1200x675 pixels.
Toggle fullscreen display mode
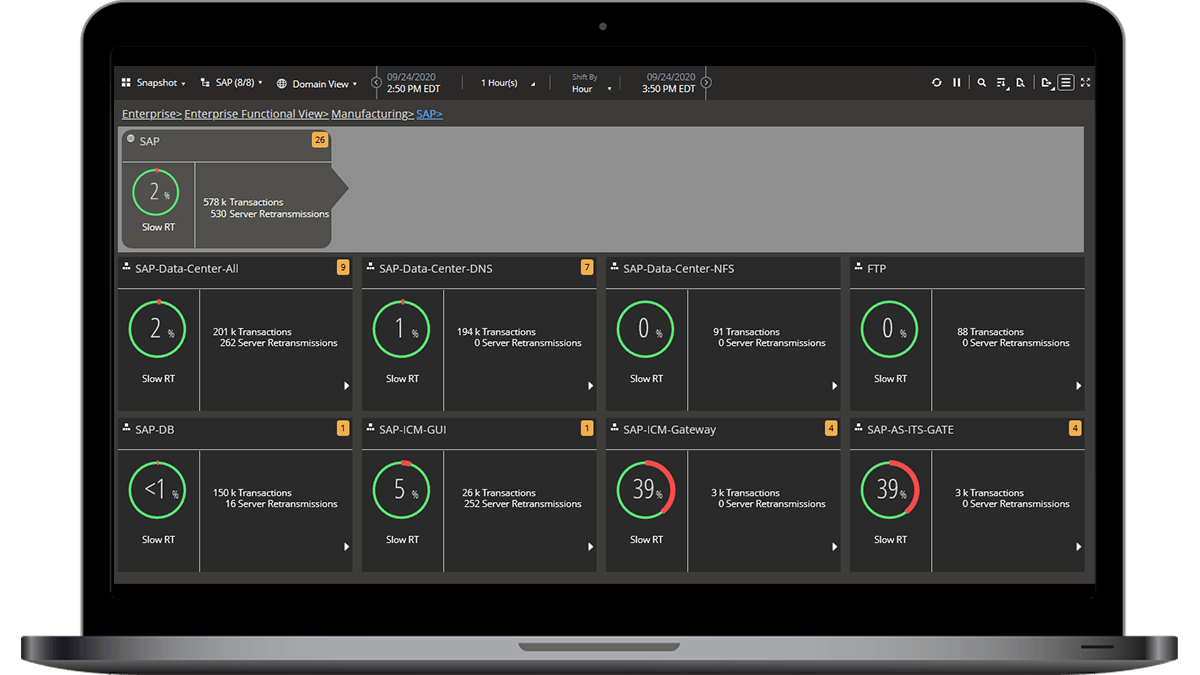1086,83
